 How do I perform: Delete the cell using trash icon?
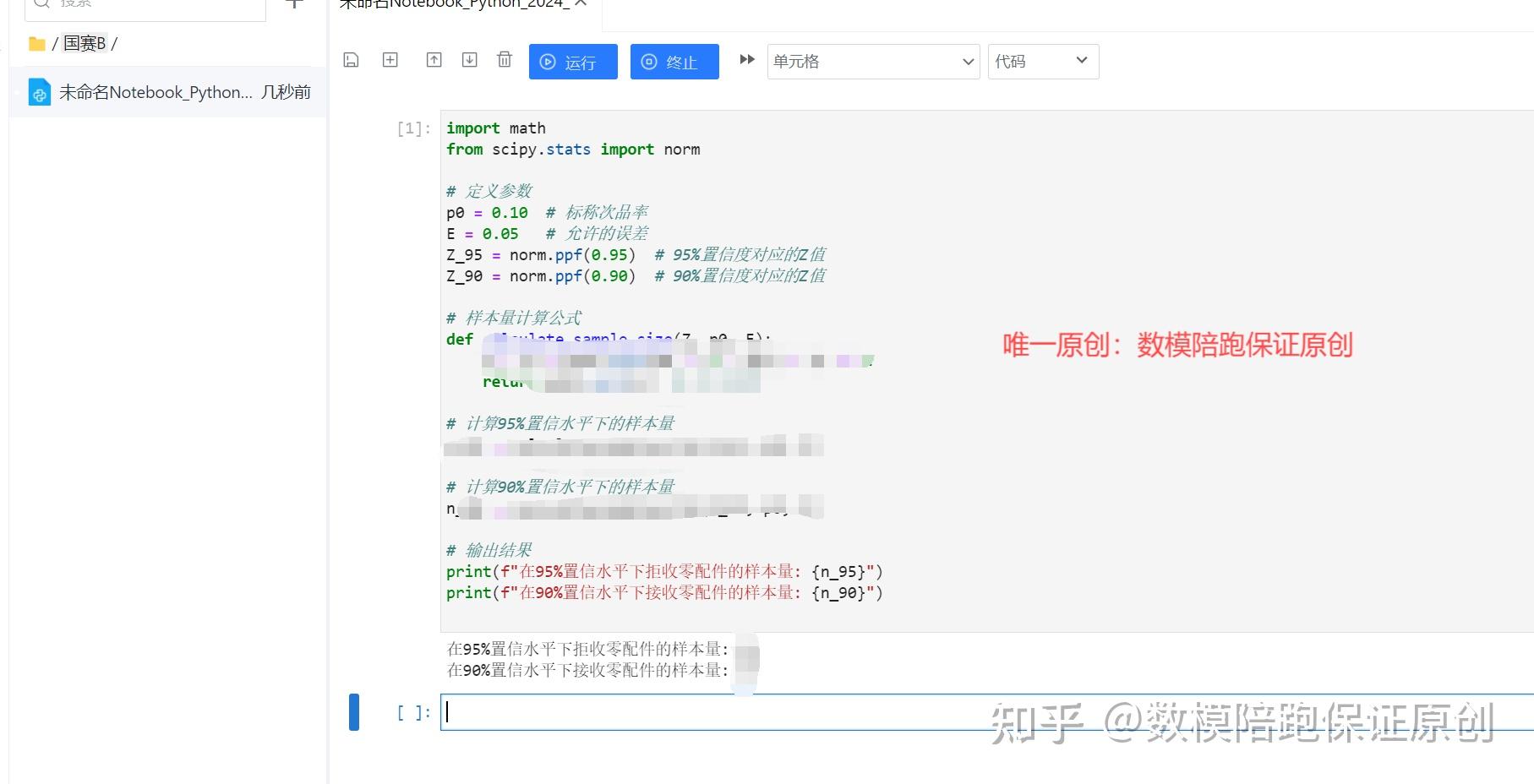point(505,59)
